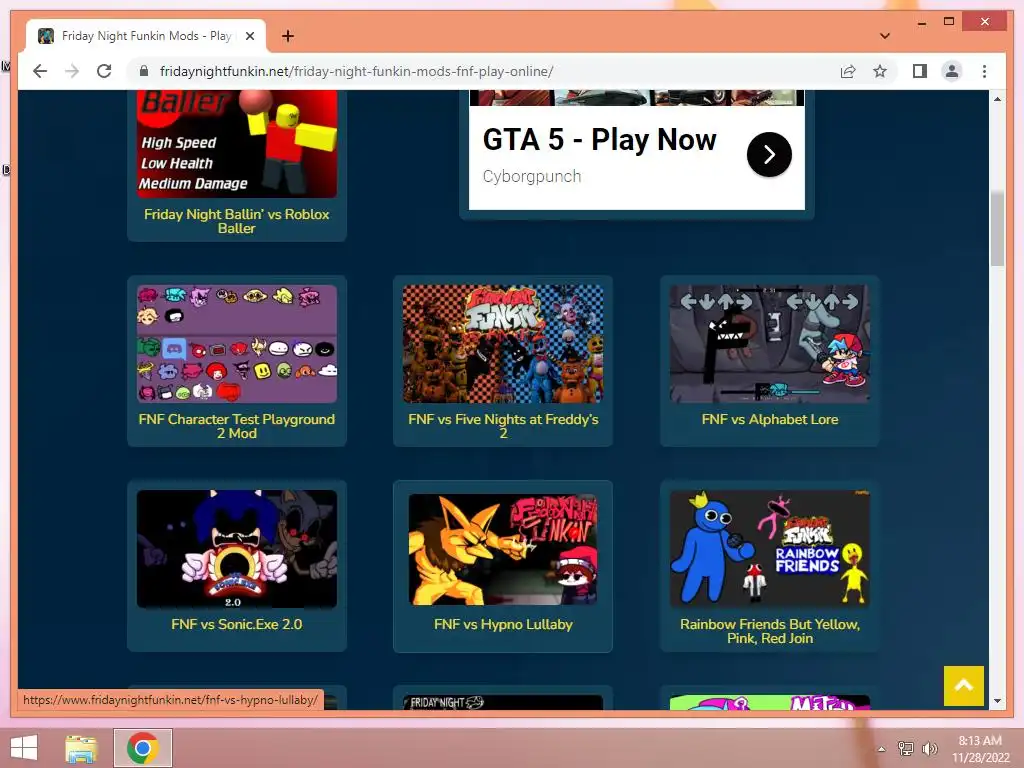Click the browser forward arrow

(x=72, y=71)
